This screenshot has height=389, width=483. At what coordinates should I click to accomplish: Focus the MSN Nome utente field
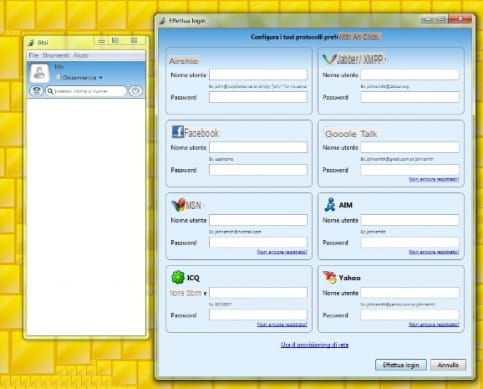click(258, 220)
